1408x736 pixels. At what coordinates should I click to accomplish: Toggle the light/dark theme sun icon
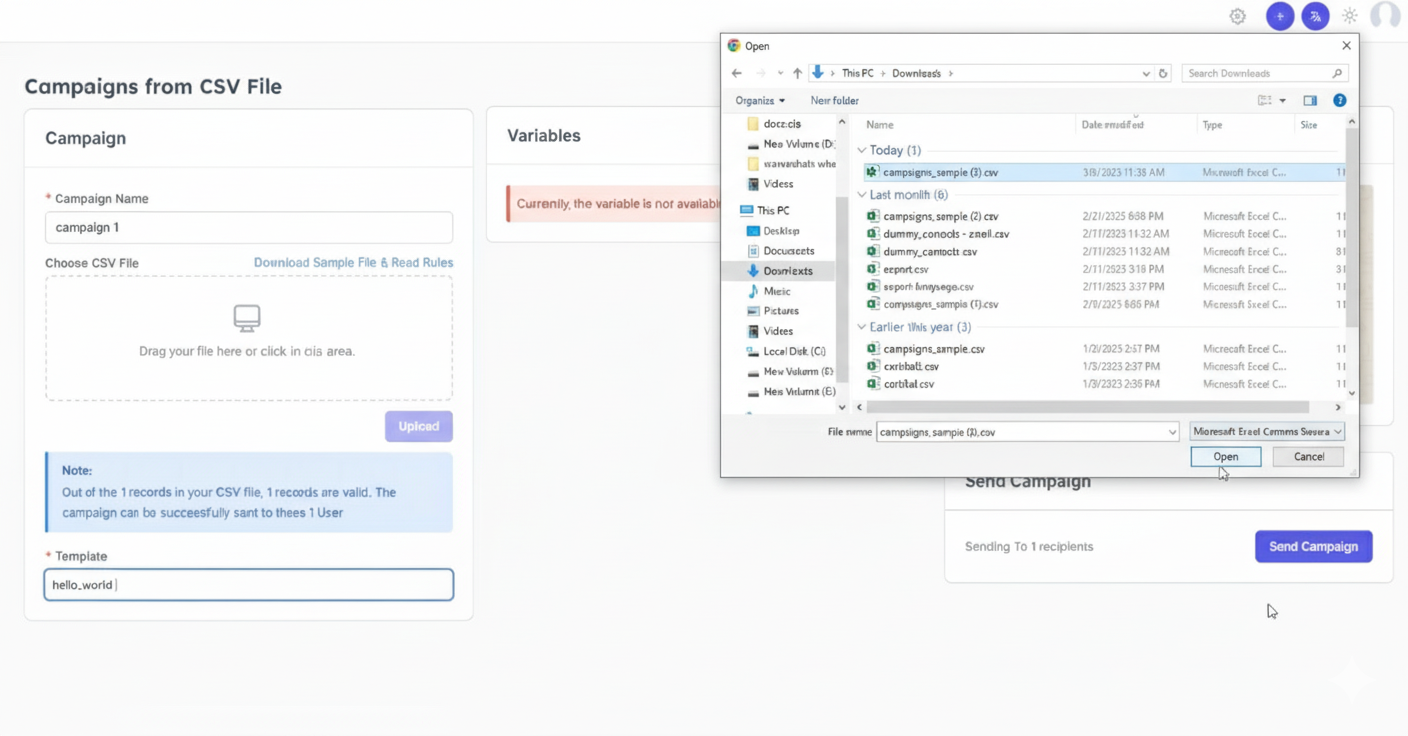click(x=1350, y=16)
